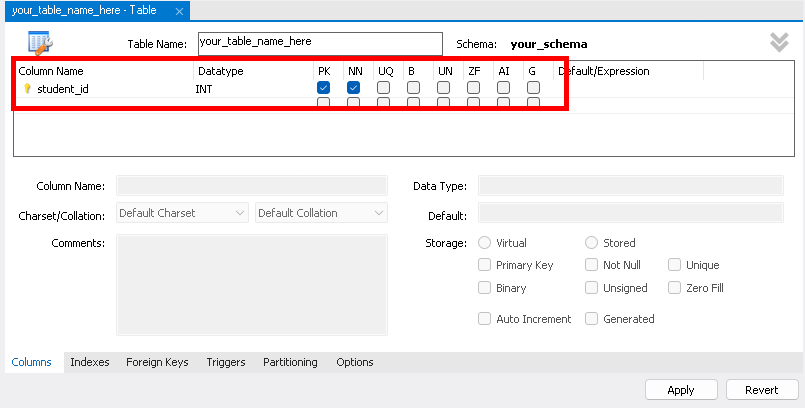This screenshot has width=805, height=408.
Task: Uncheck NN for the student_id column
Action: (x=353, y=88)
